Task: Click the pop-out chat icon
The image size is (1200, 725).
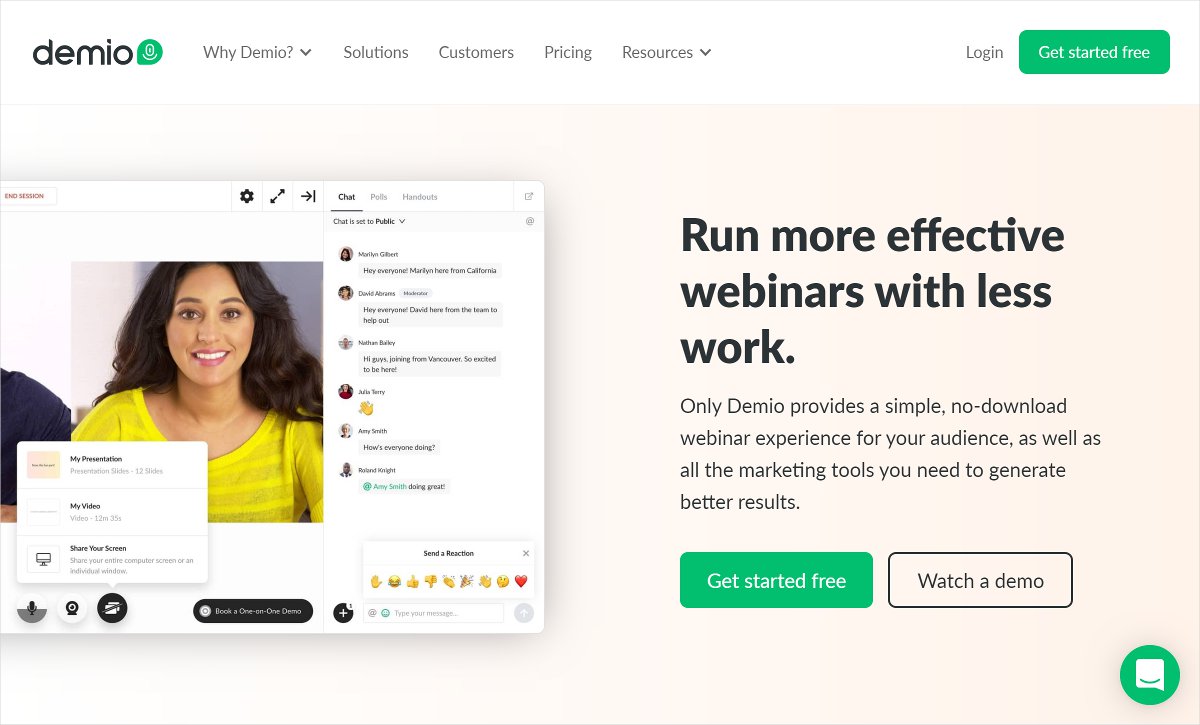Action: 529,196
